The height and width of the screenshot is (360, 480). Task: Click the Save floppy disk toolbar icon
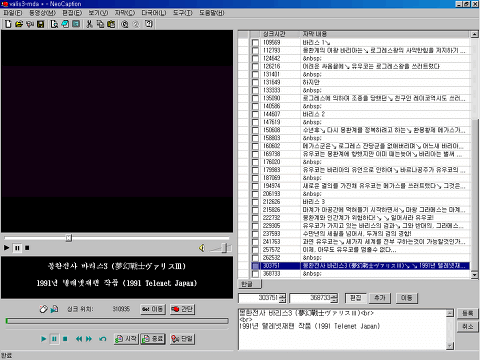(41, 24)
